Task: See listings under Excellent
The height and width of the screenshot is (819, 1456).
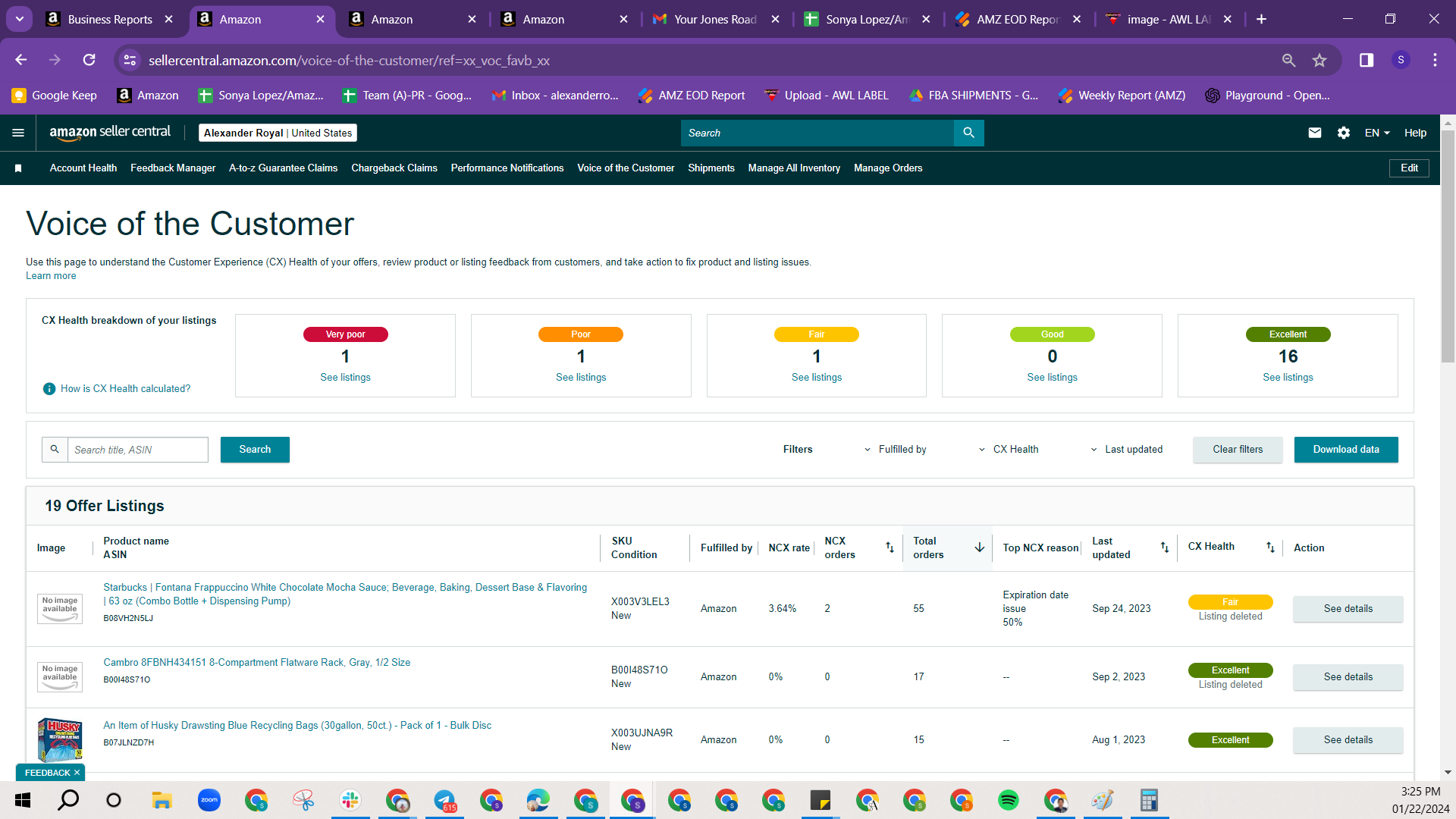Action: (1288, 378)
